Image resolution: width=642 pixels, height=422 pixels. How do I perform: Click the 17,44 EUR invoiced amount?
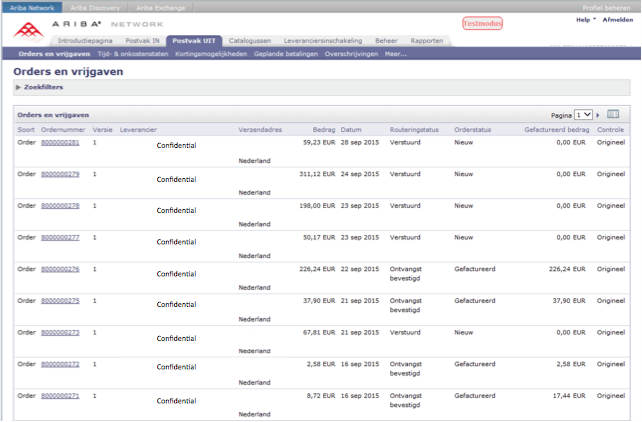click(569, 396)
